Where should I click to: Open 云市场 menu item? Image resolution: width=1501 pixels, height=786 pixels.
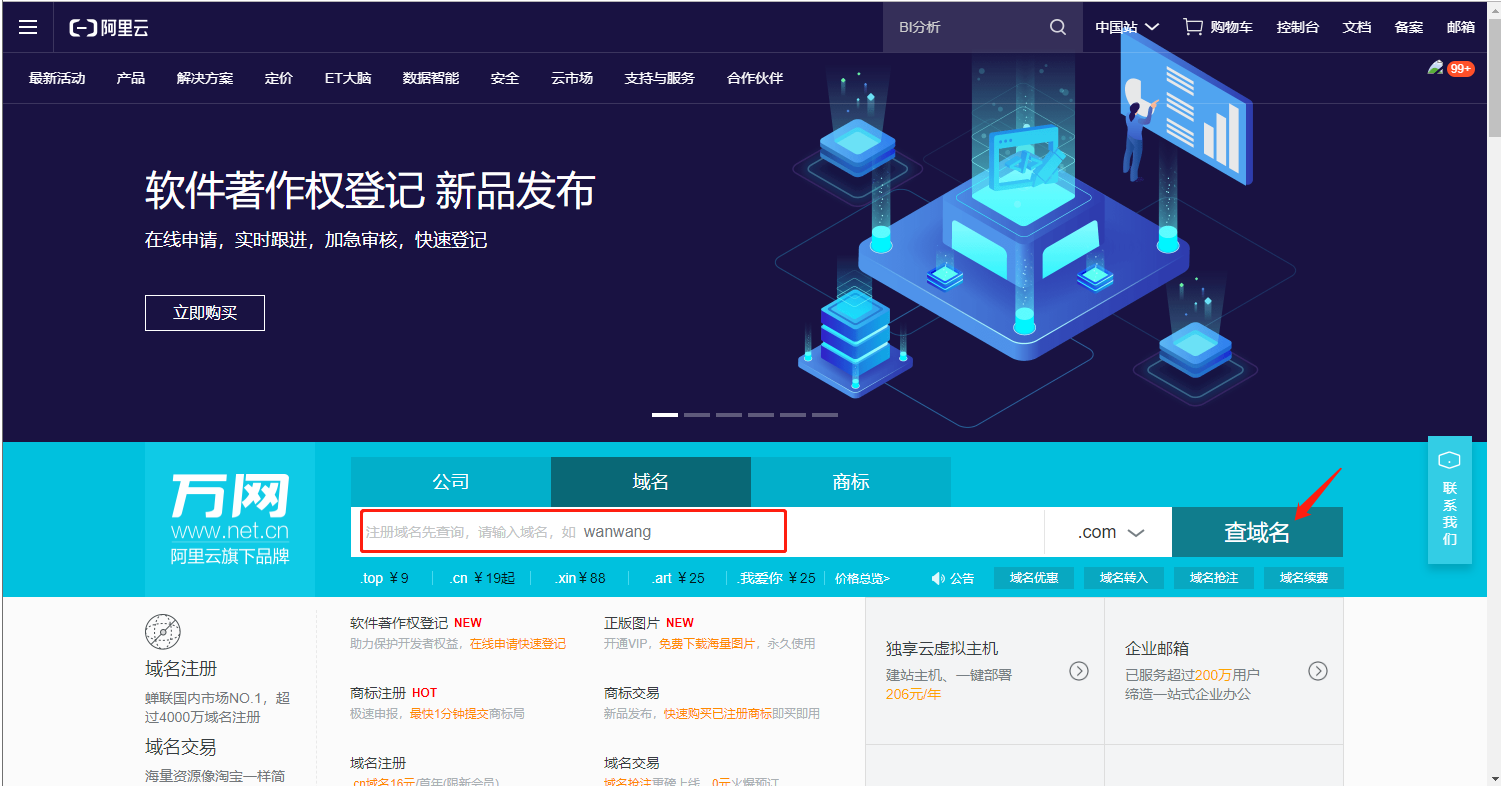572,78
